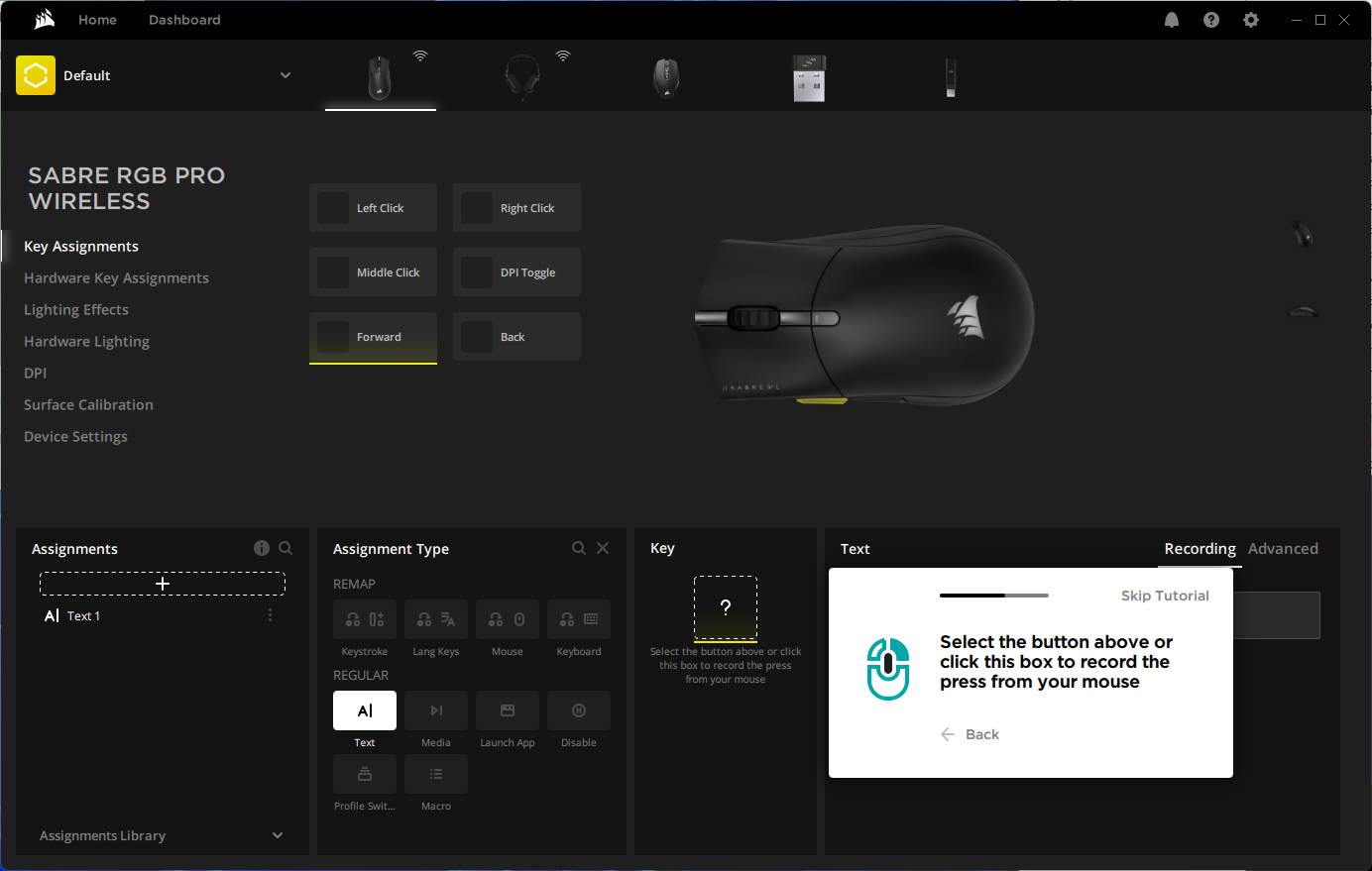The image size is (1372, 871).
Task: Select the third mouse device icon
Action: pyautogui.click(x=666, y=77)
